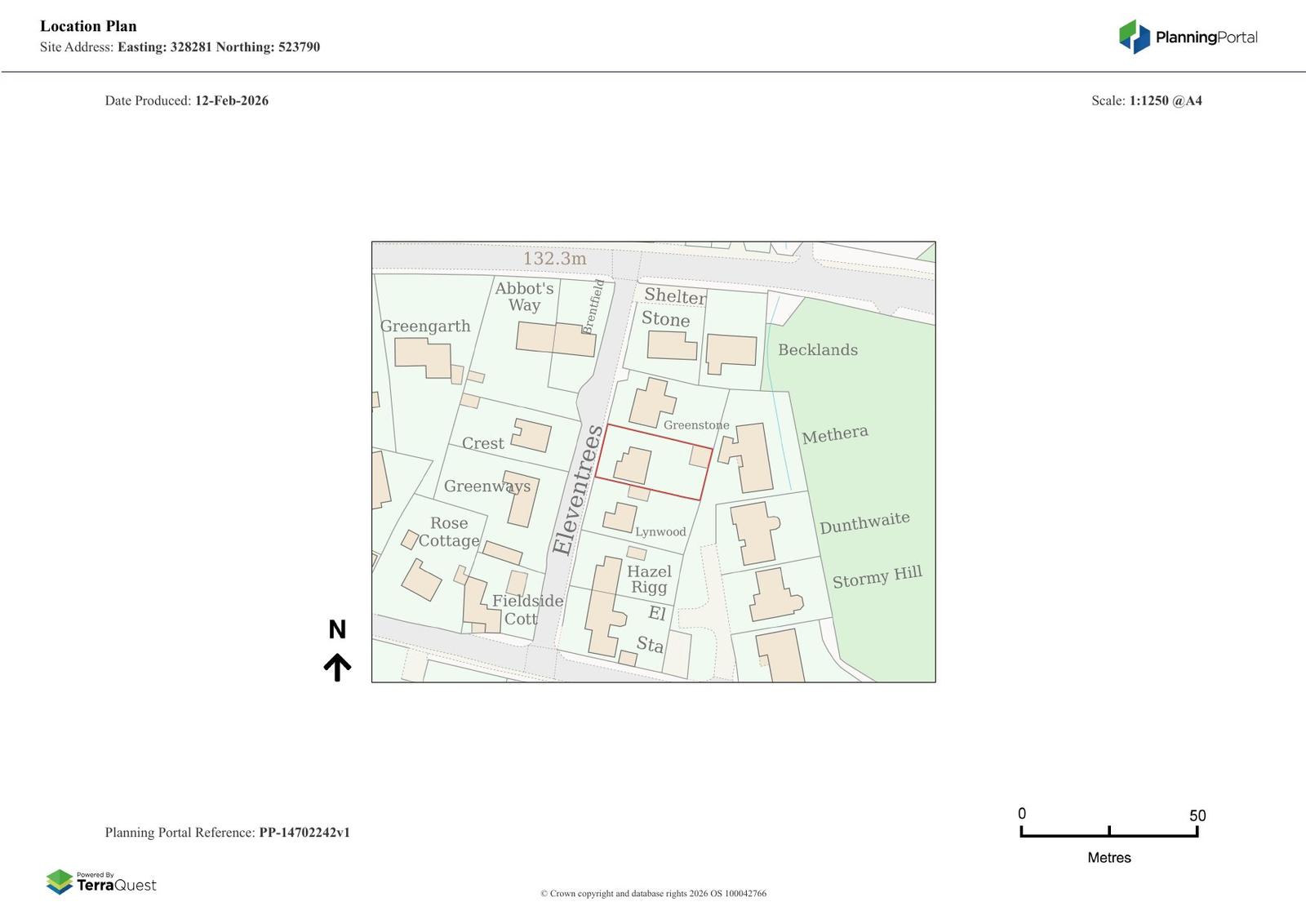Click the 50 mark on the scale bar
Image resolution: width=1306 pixels, height=924 pixels.
(1197, 815)
